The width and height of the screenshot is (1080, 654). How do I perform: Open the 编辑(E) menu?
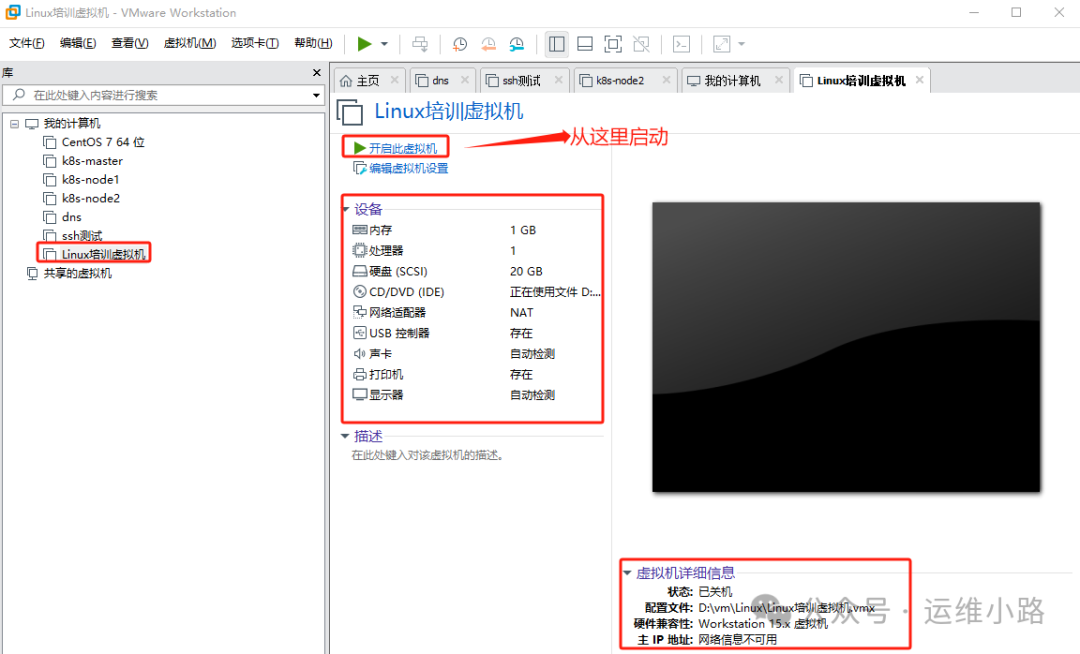tap(78, 43)
